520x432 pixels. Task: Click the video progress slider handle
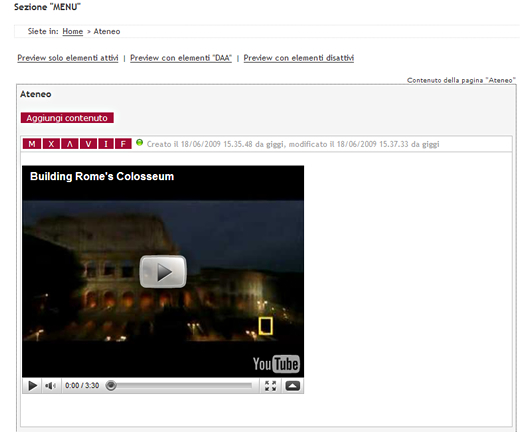click(111, 386)
